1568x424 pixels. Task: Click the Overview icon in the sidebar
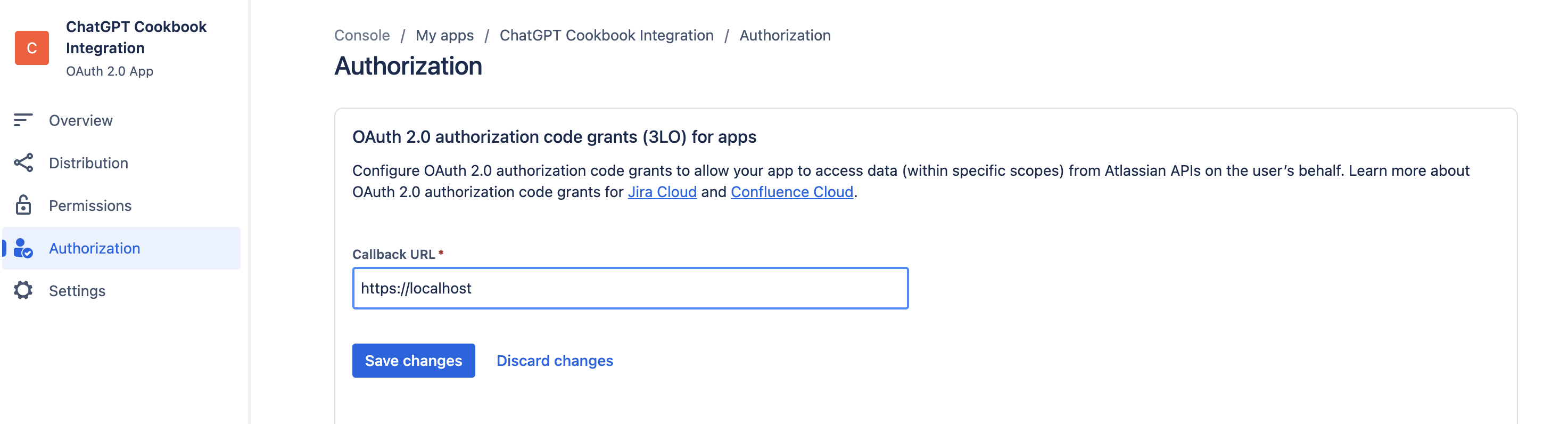point(23,120)
